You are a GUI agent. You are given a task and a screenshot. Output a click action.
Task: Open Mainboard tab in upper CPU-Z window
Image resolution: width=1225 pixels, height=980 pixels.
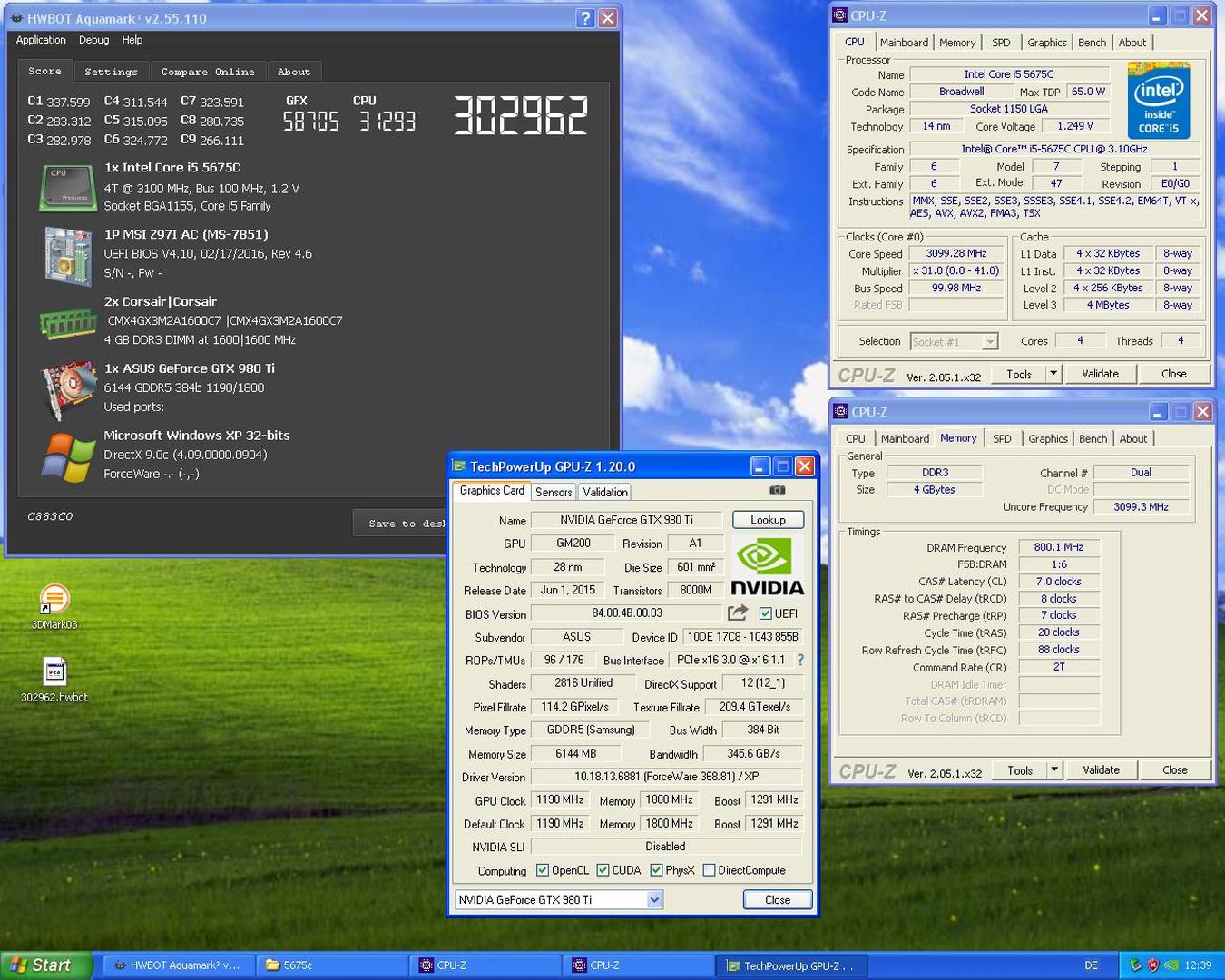click(904, 43)
